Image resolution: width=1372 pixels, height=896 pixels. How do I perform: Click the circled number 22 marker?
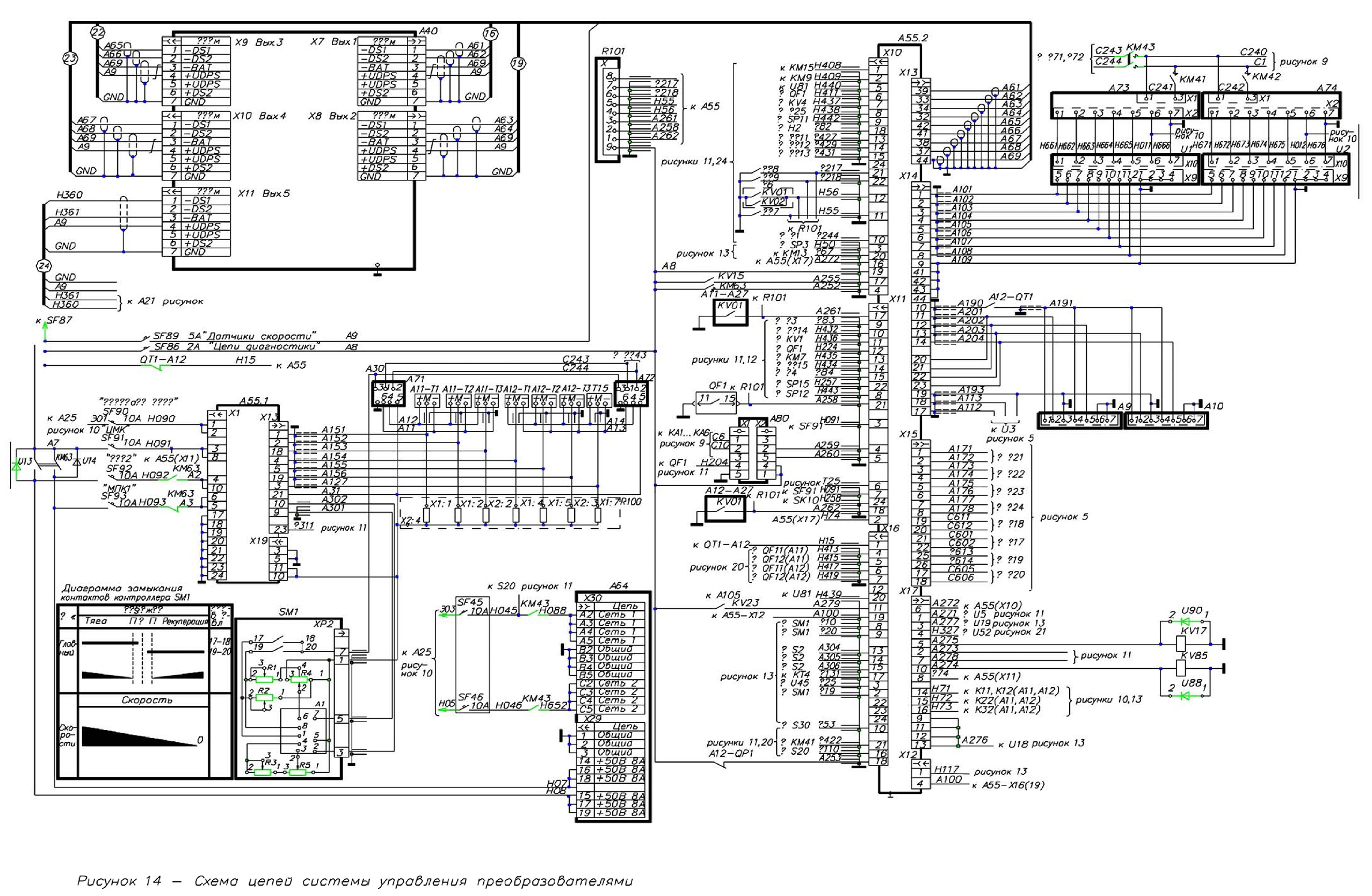(x=98, y=32)
